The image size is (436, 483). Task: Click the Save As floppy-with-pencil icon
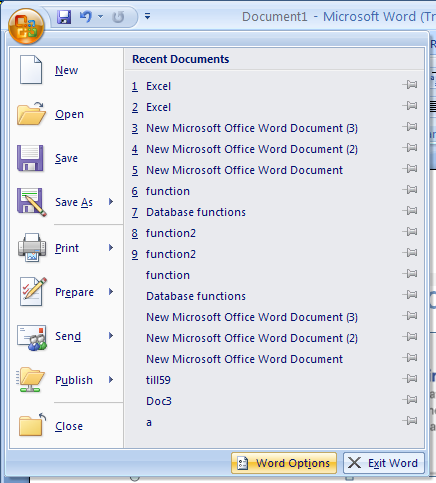point(32,202)
